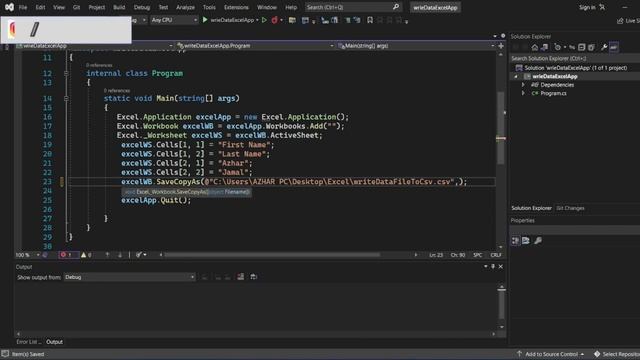
Task: Open the Any CPU platform dropdown
Action: pyautogui.click(x=174, y=20)
